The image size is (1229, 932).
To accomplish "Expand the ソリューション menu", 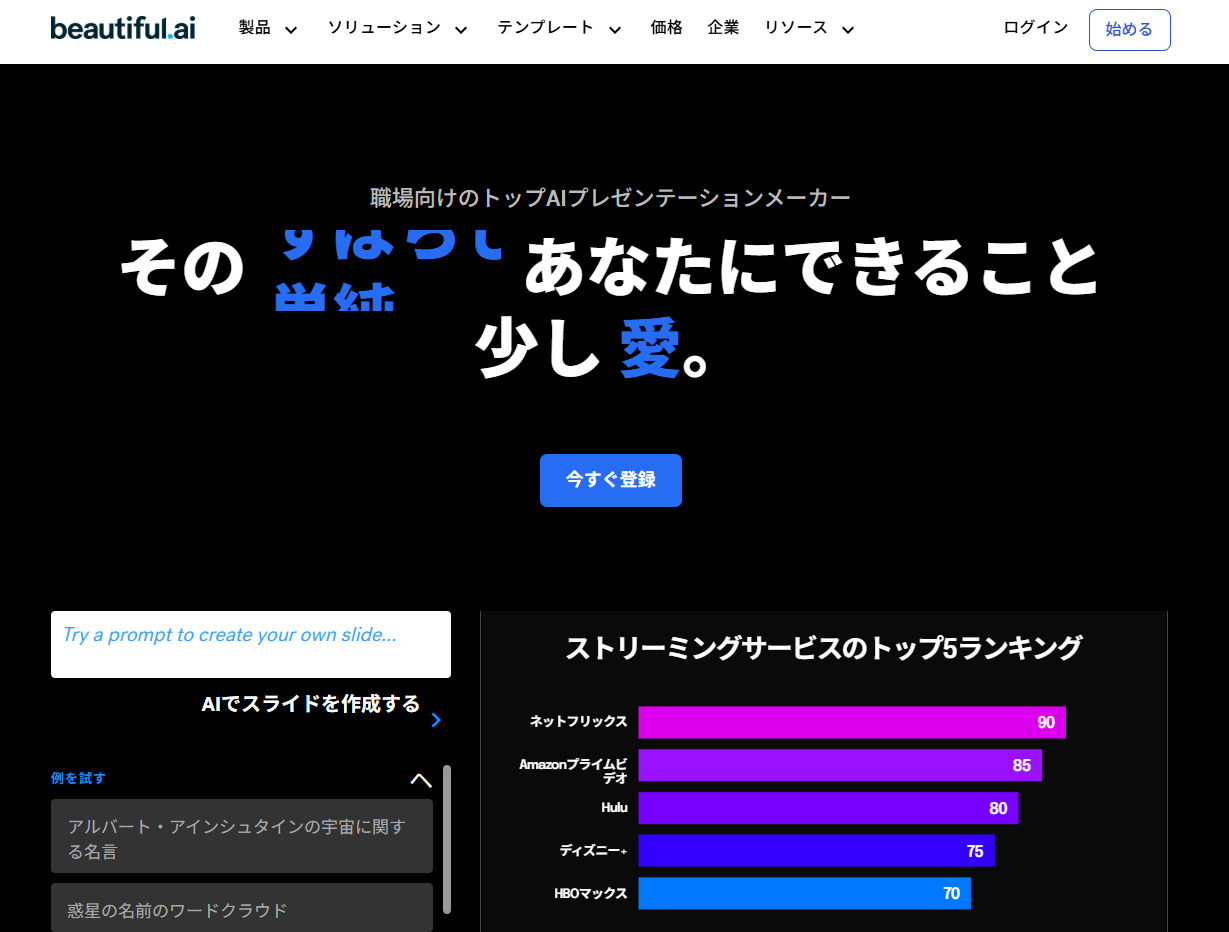I will tap(397, 28).
